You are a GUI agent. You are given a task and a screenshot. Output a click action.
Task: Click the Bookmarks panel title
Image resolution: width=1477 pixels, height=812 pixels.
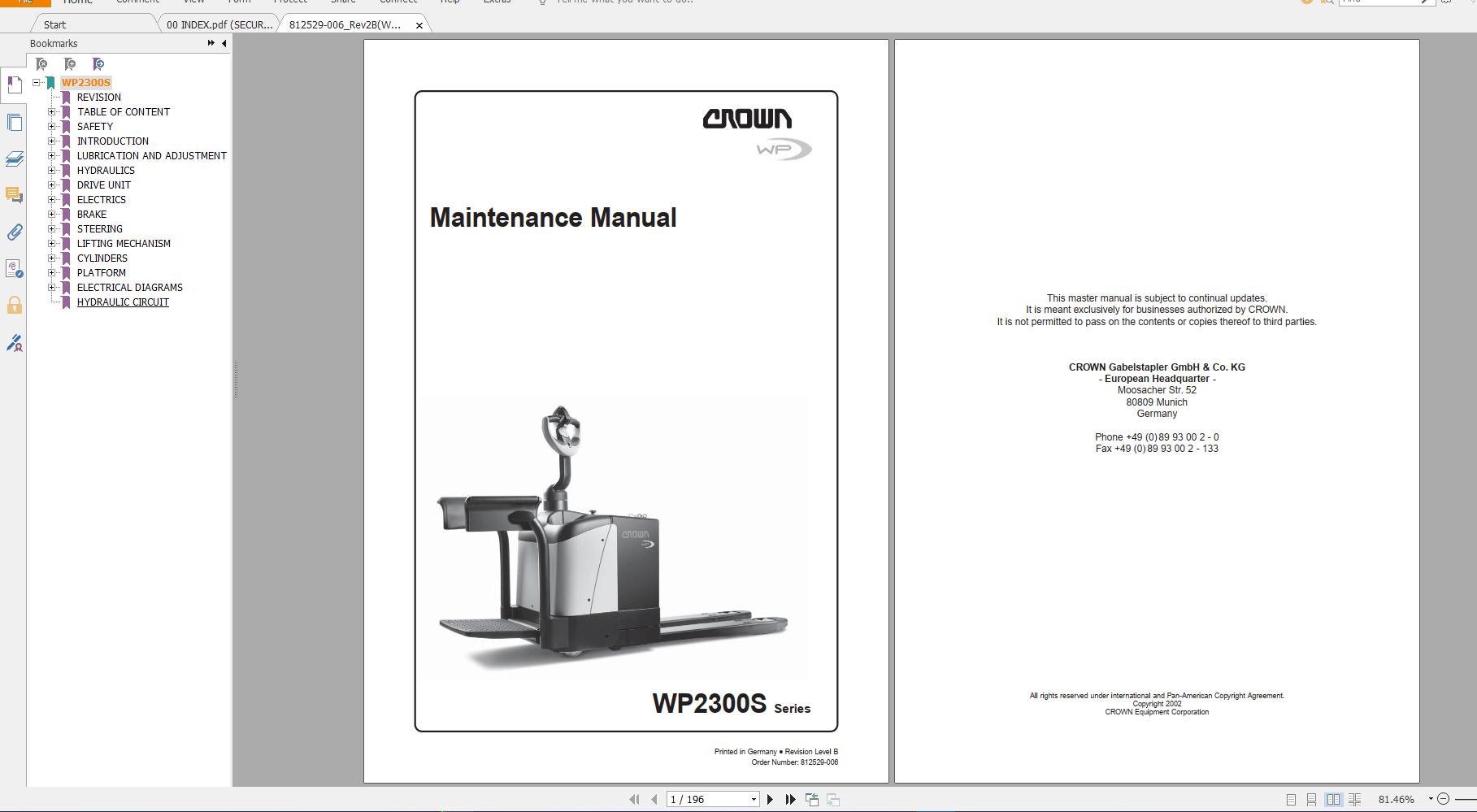(x=54, y=43)
